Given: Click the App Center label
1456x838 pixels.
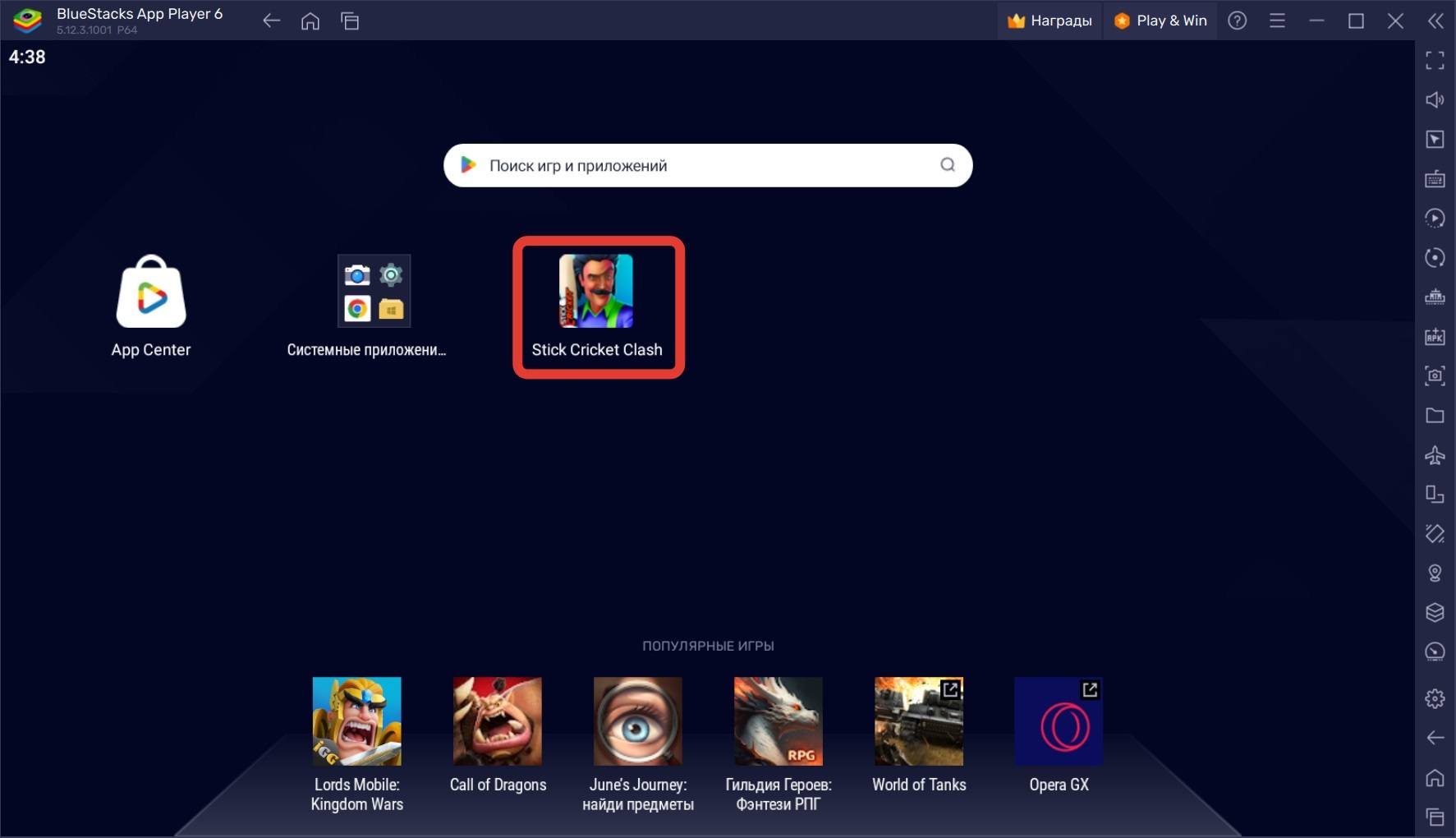Looking at the screenshot, I should [151, 350].
